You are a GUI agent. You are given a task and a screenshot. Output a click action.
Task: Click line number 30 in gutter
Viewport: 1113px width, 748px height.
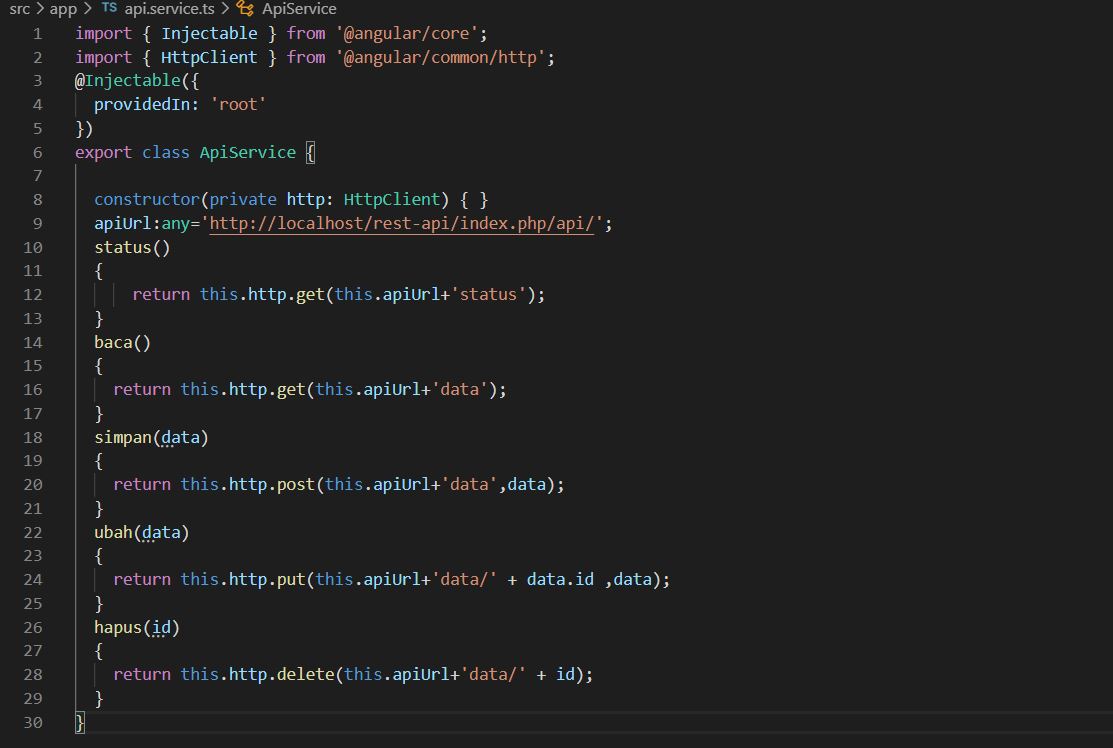tap(33, 722)
